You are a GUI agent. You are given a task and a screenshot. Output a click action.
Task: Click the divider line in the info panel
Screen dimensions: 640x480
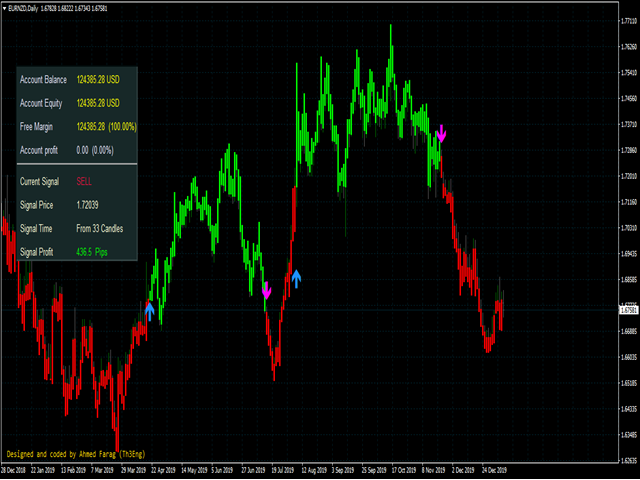pyautogui.click(x=77, y=165)
